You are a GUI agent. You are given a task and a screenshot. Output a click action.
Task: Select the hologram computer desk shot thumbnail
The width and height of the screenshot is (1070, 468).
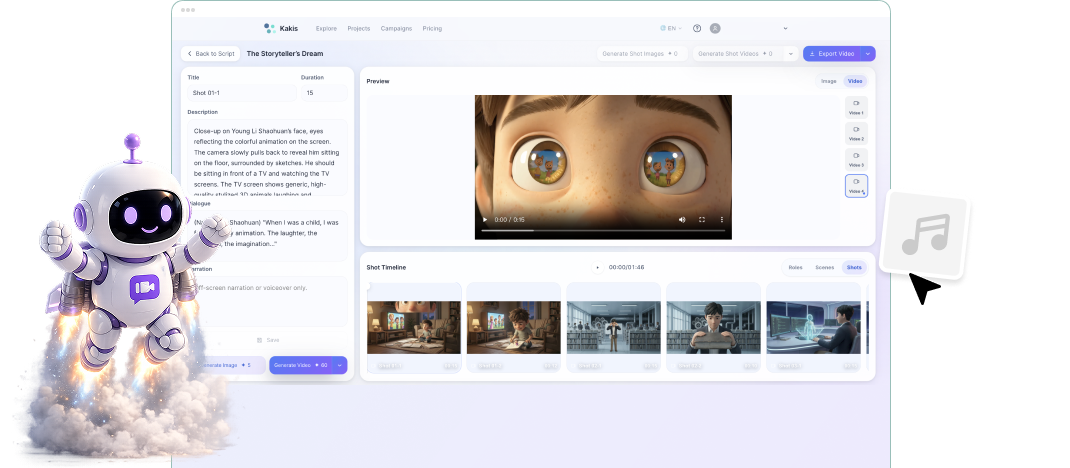click(x=813, y=327)
